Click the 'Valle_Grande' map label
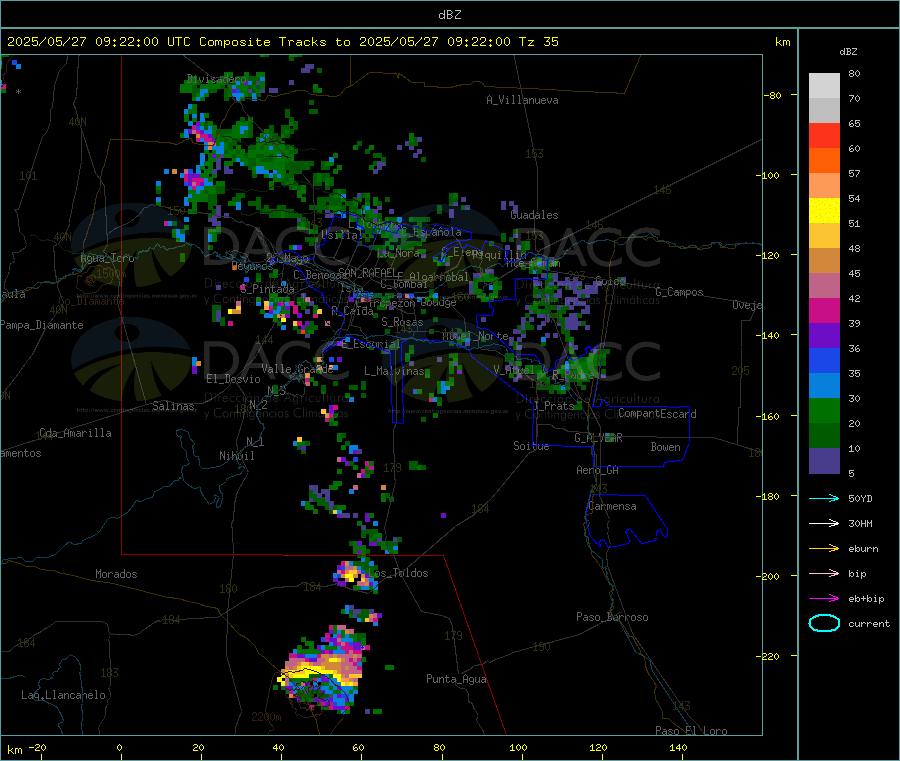The width and height of the screenshot is (900, 761). point(297,369)
